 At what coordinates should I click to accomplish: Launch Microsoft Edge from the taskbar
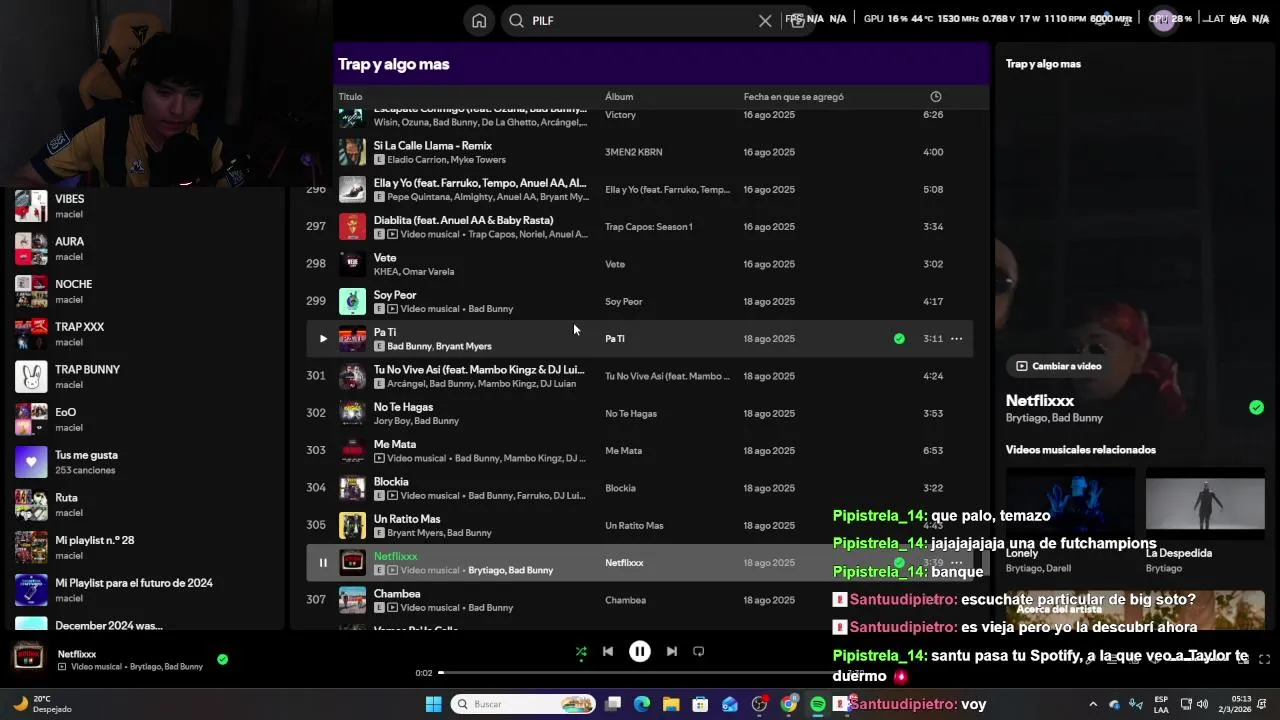click(642, 704)
